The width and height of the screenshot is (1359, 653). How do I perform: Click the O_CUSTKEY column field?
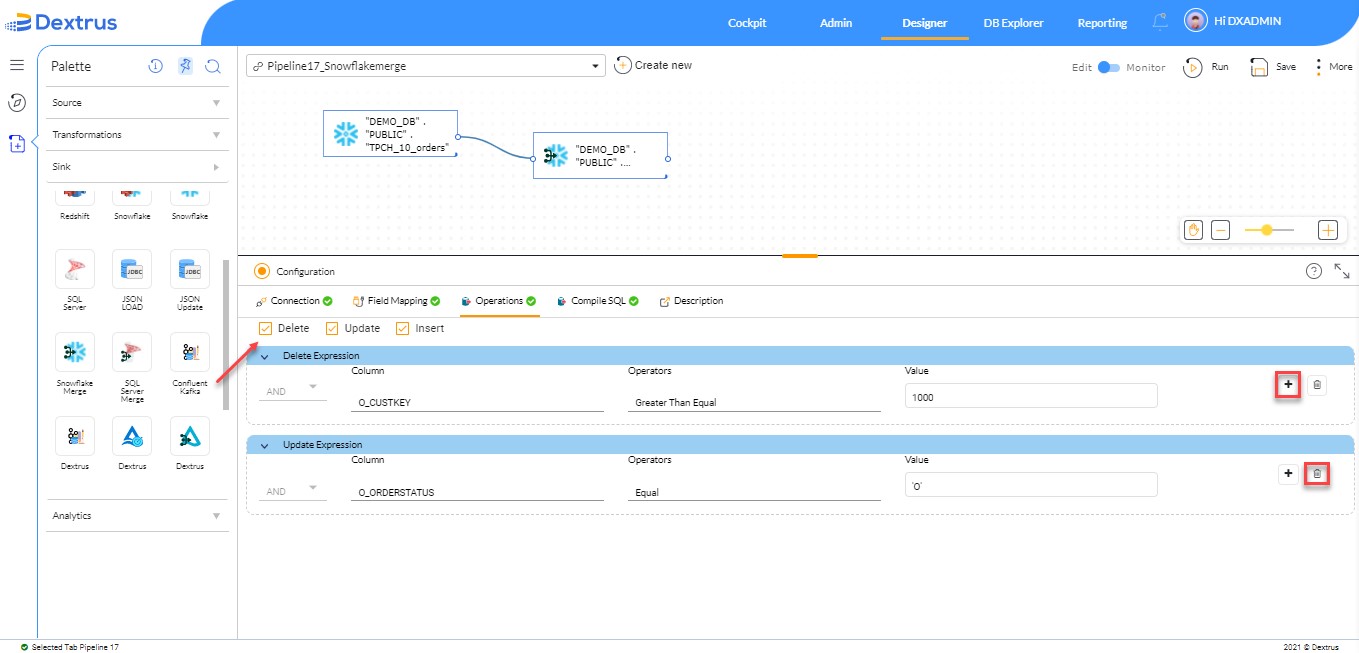(x=478, y=402)
